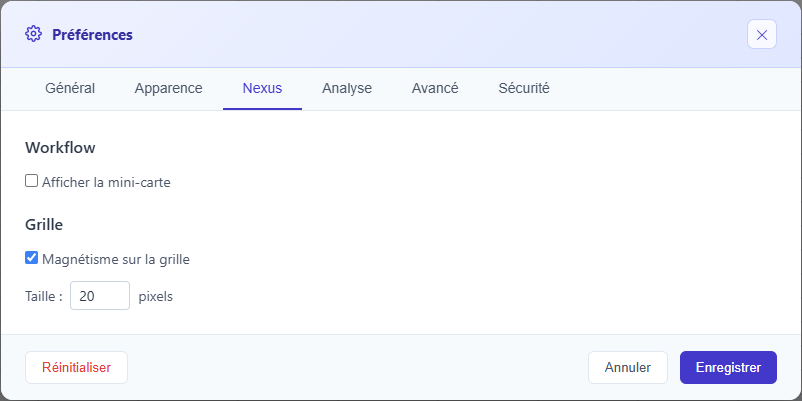Image resolution: width=802 pixels, height=401 pixels.
Task: Click the "Magnétisme sur la grille" label text
Action: tap(116, 259)
